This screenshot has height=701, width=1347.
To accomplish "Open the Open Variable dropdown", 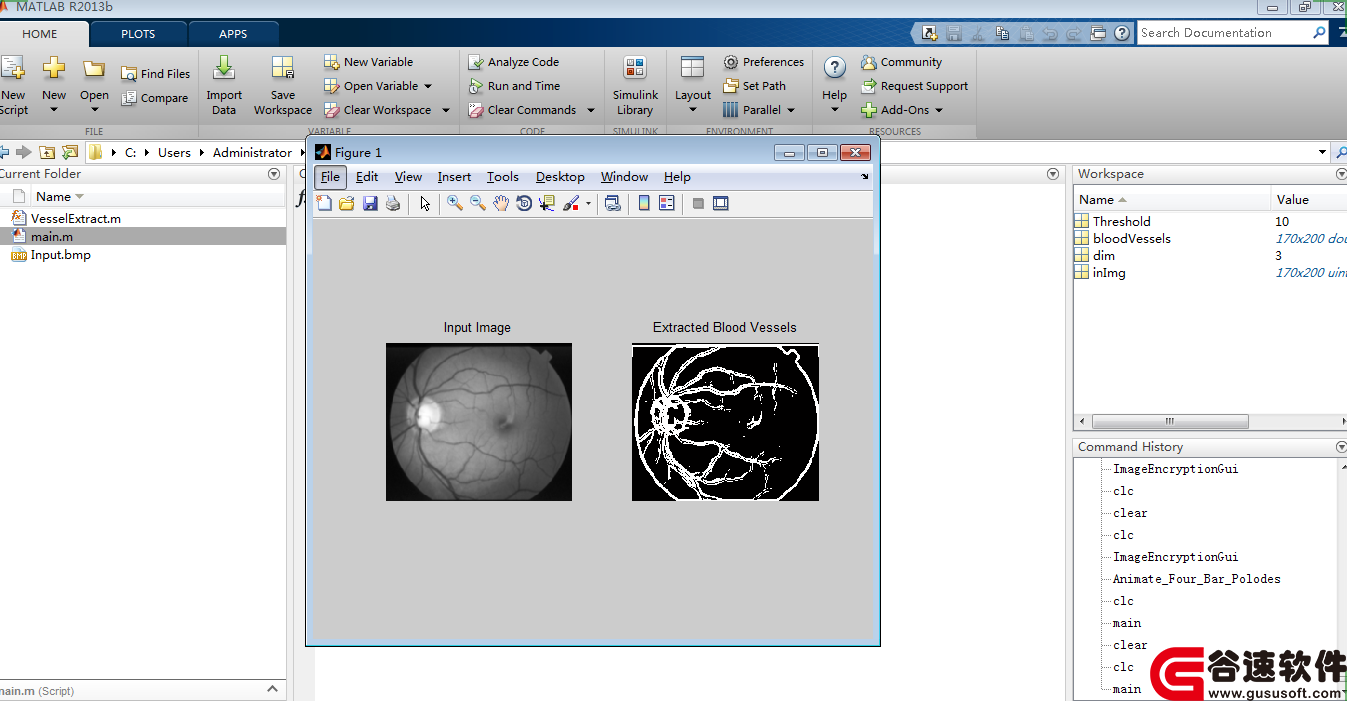I will pos(378,86).
